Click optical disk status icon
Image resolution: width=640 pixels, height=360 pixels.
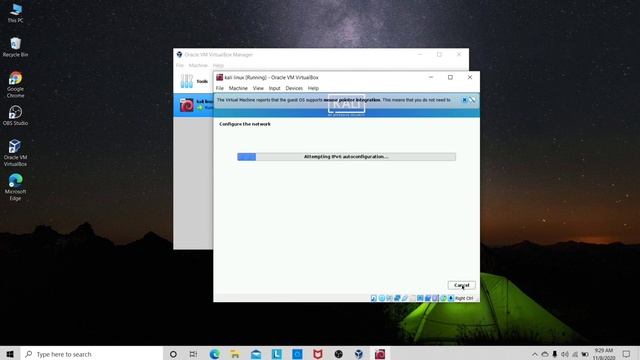tap(382, 298)
